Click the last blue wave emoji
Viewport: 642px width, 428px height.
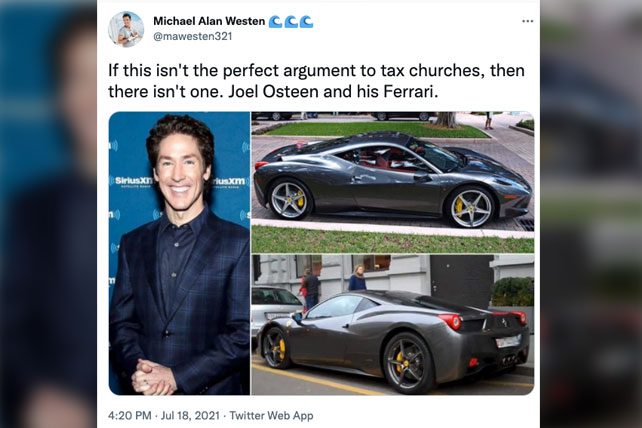(x=306, y=22)
